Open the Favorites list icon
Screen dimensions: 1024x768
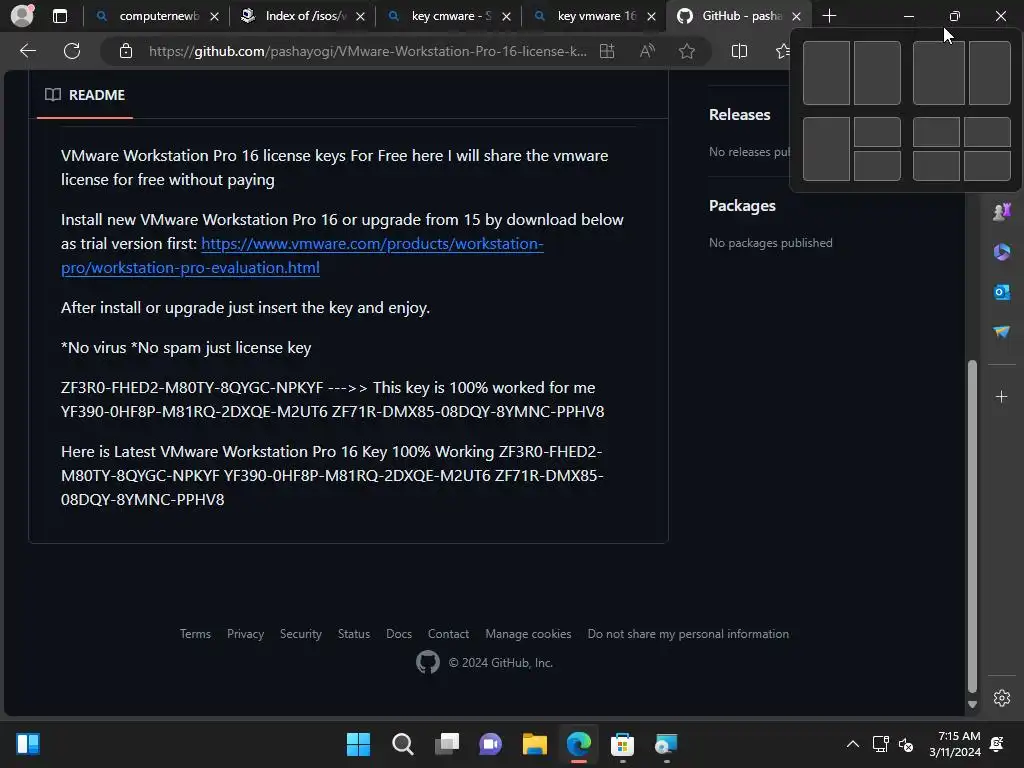782,51
